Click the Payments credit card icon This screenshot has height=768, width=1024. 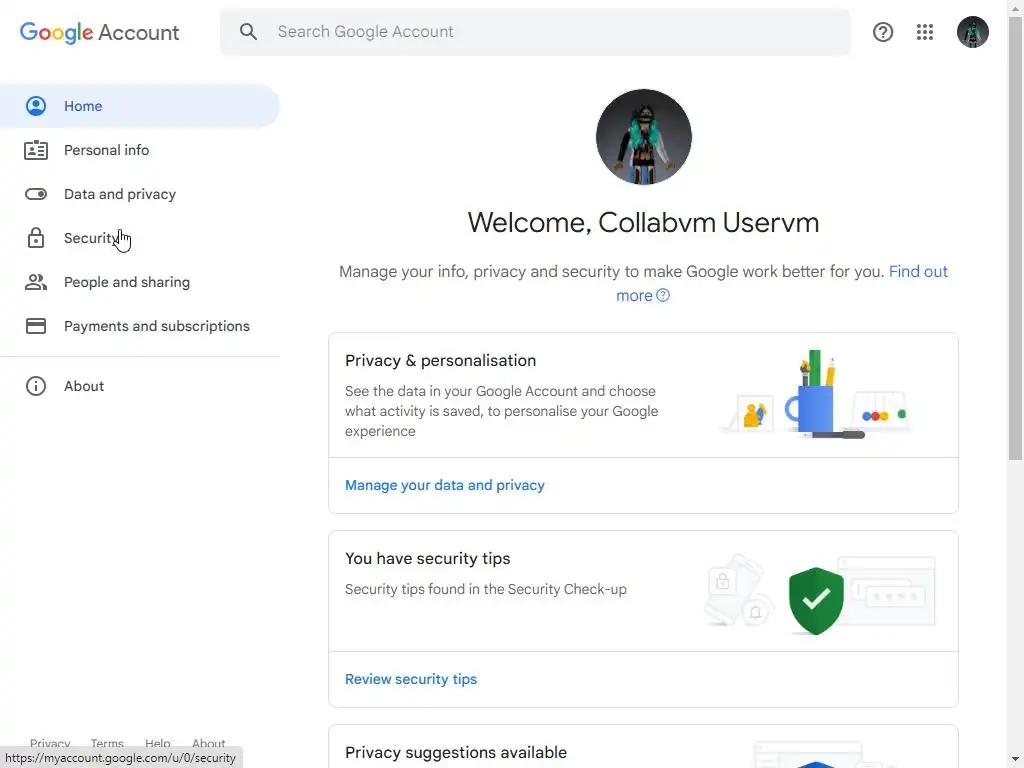click(x=36, y=326)
